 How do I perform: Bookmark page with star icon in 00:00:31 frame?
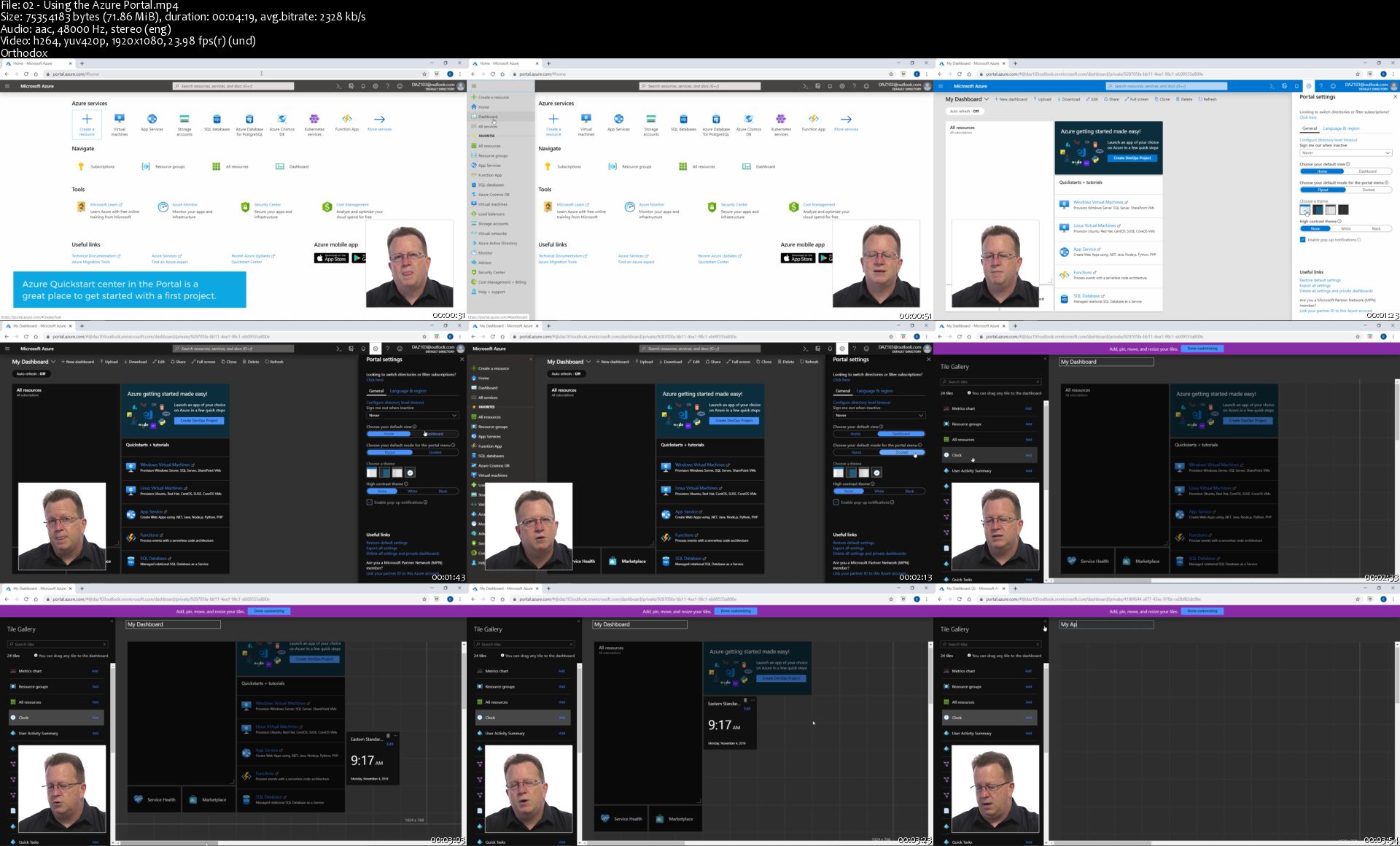coord(424,74)
